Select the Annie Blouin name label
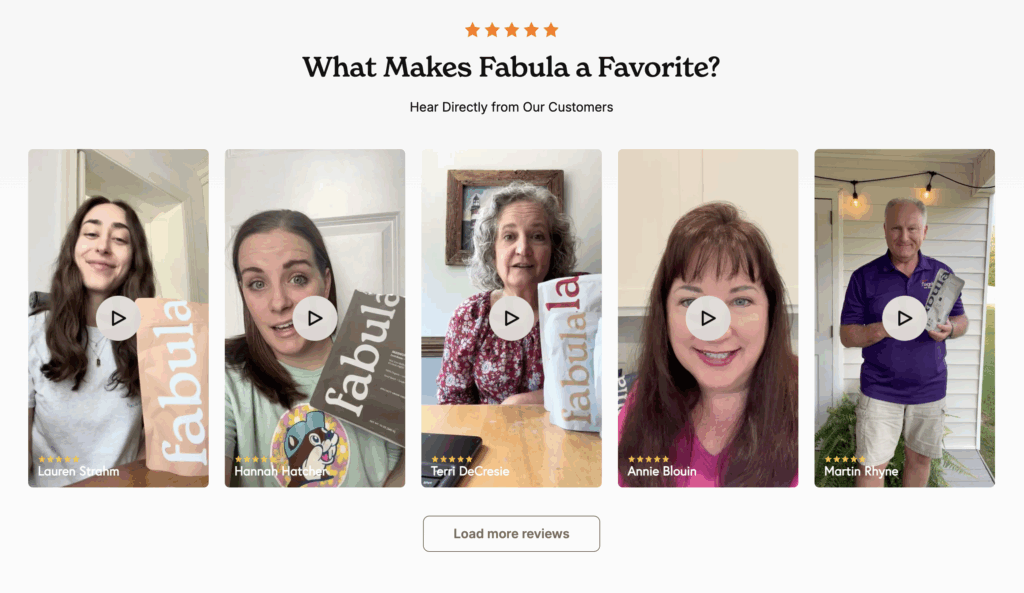1024x593 pixels. tap(662, 471)
